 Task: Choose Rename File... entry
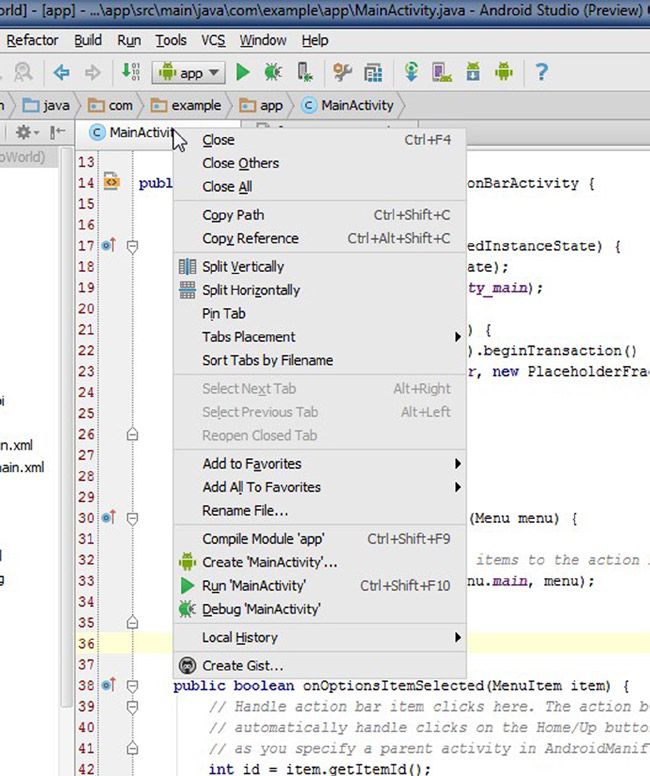320,510
